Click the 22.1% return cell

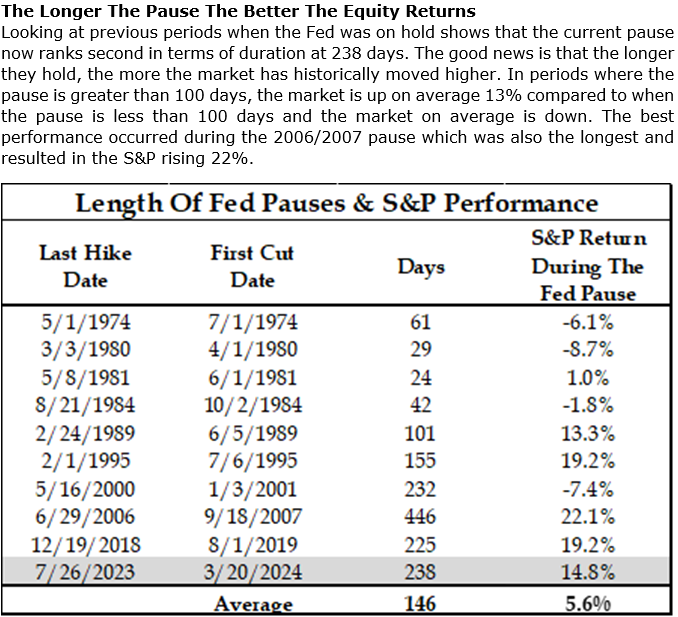point(586,517)
